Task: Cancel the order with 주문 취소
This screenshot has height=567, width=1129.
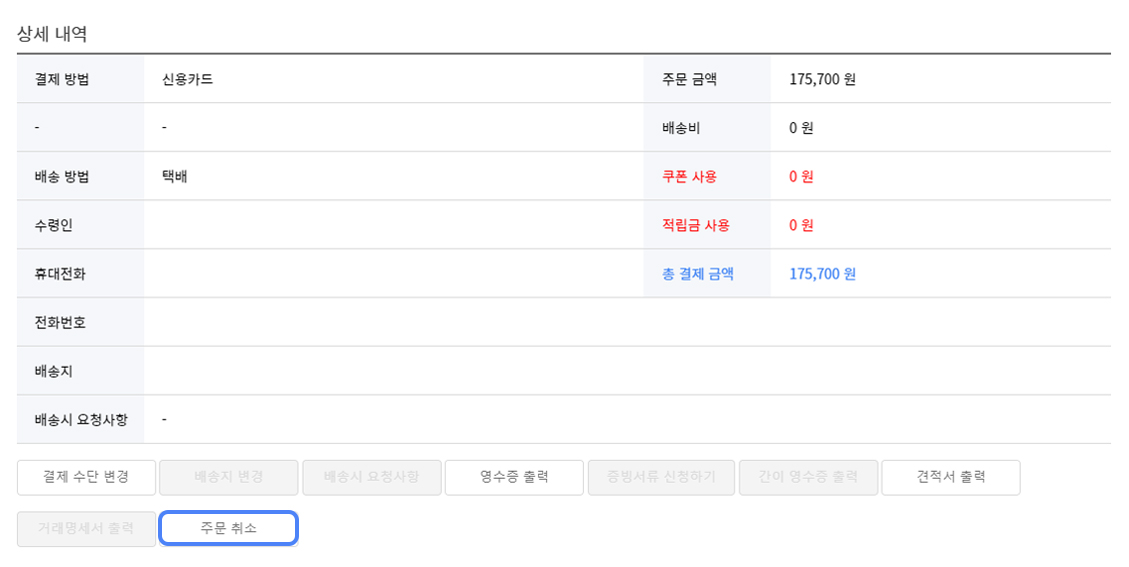Action: [228, 528]
